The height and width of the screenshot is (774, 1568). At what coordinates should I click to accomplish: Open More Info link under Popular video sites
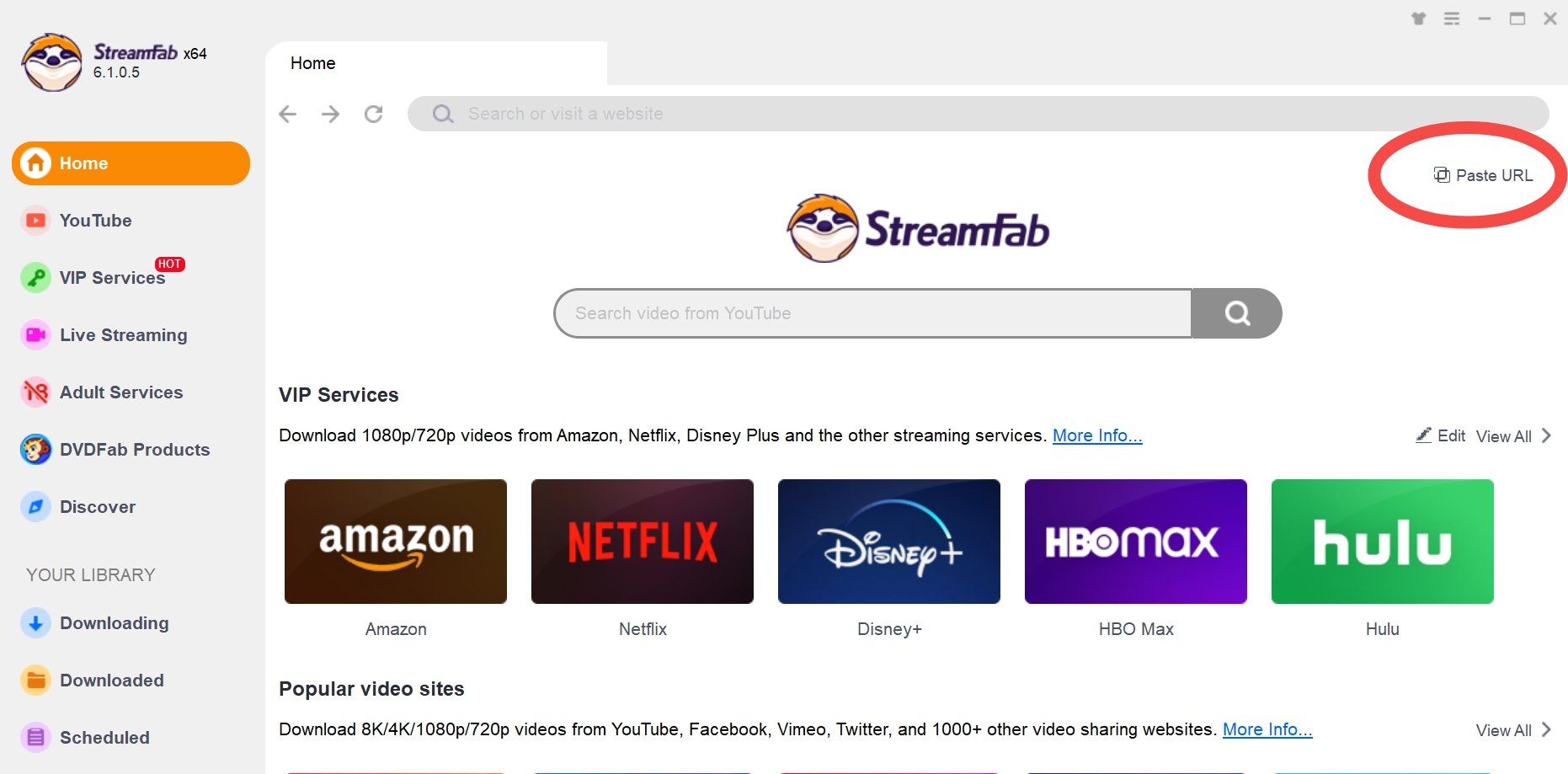coord(1267,729)
